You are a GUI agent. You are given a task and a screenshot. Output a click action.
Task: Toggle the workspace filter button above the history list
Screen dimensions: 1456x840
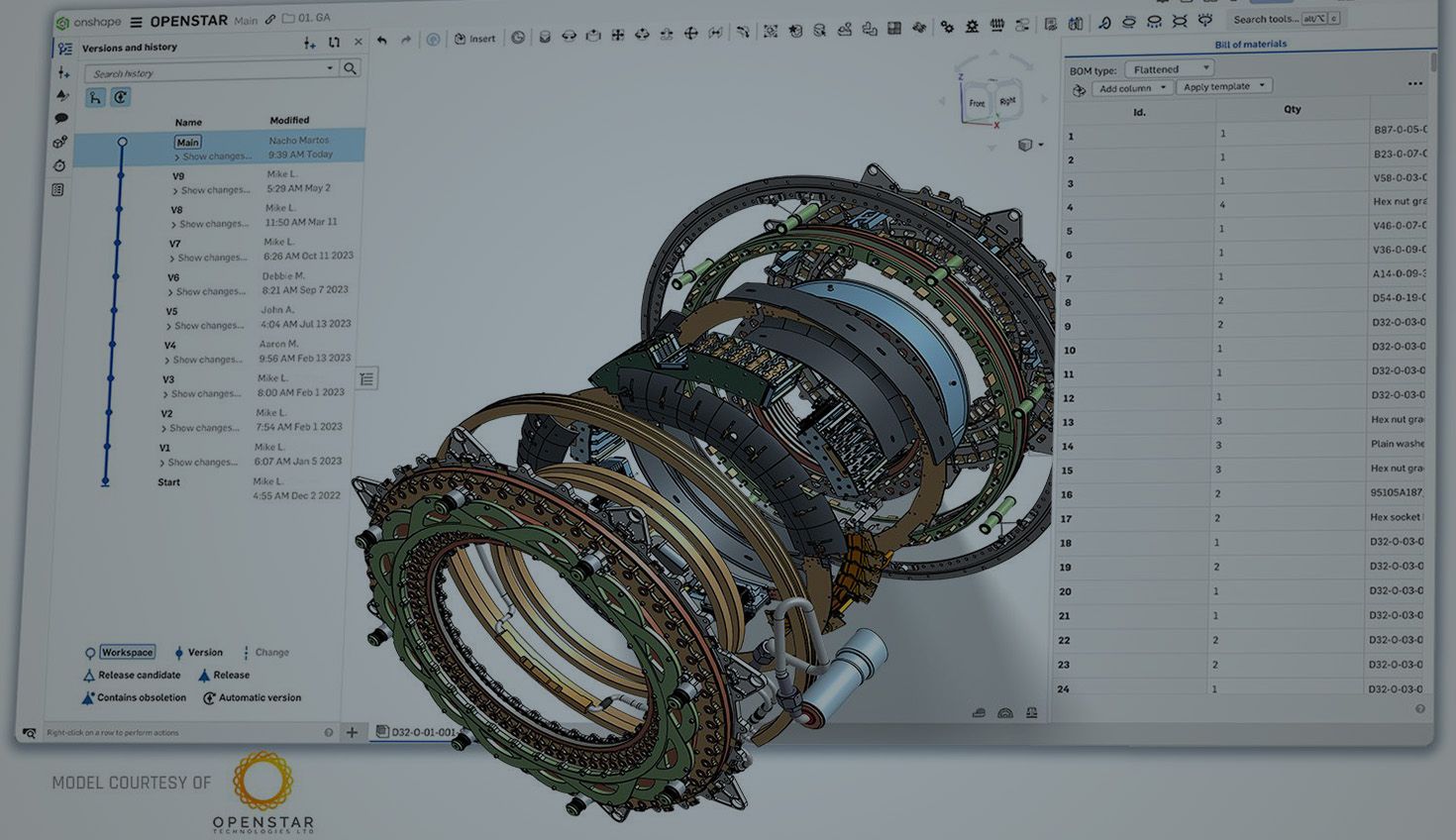pos(94,97)
